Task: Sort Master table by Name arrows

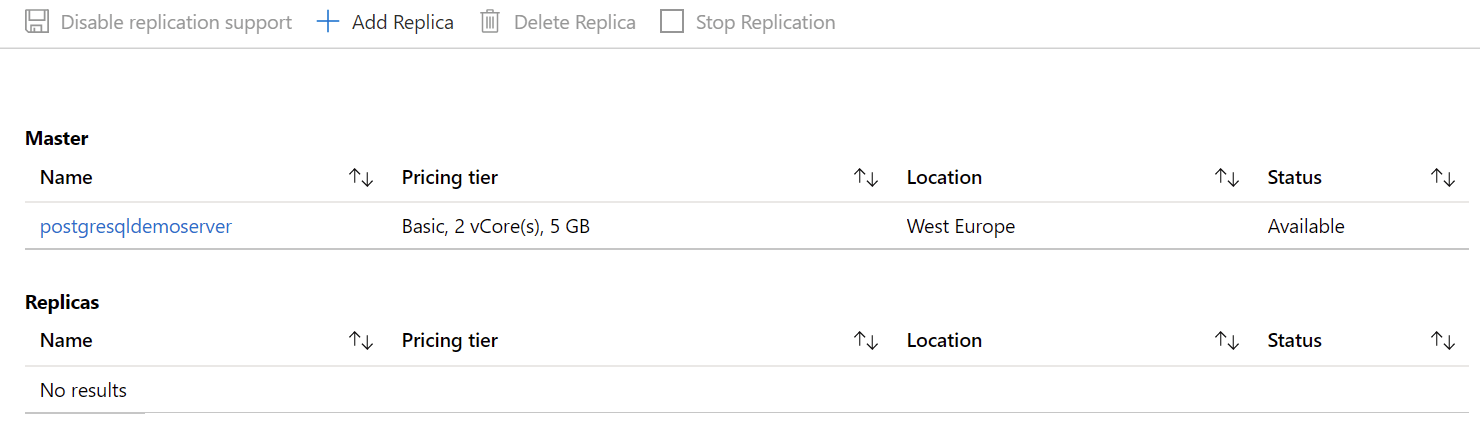Action: click(361, 177)
